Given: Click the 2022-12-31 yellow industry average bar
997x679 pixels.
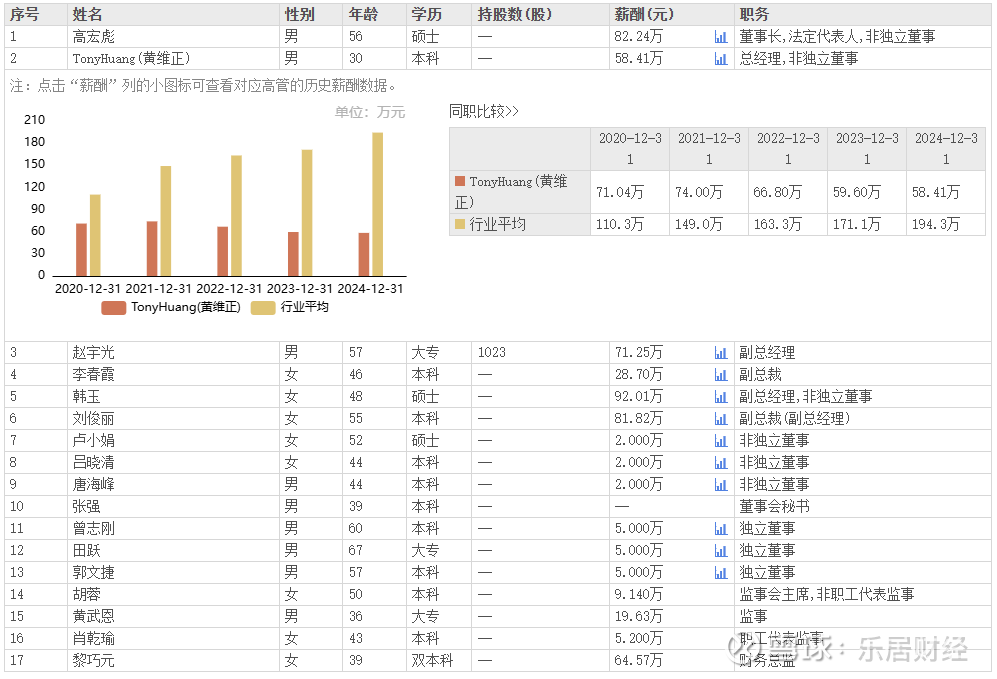Looking at the screenshot, I should [237, 216].
